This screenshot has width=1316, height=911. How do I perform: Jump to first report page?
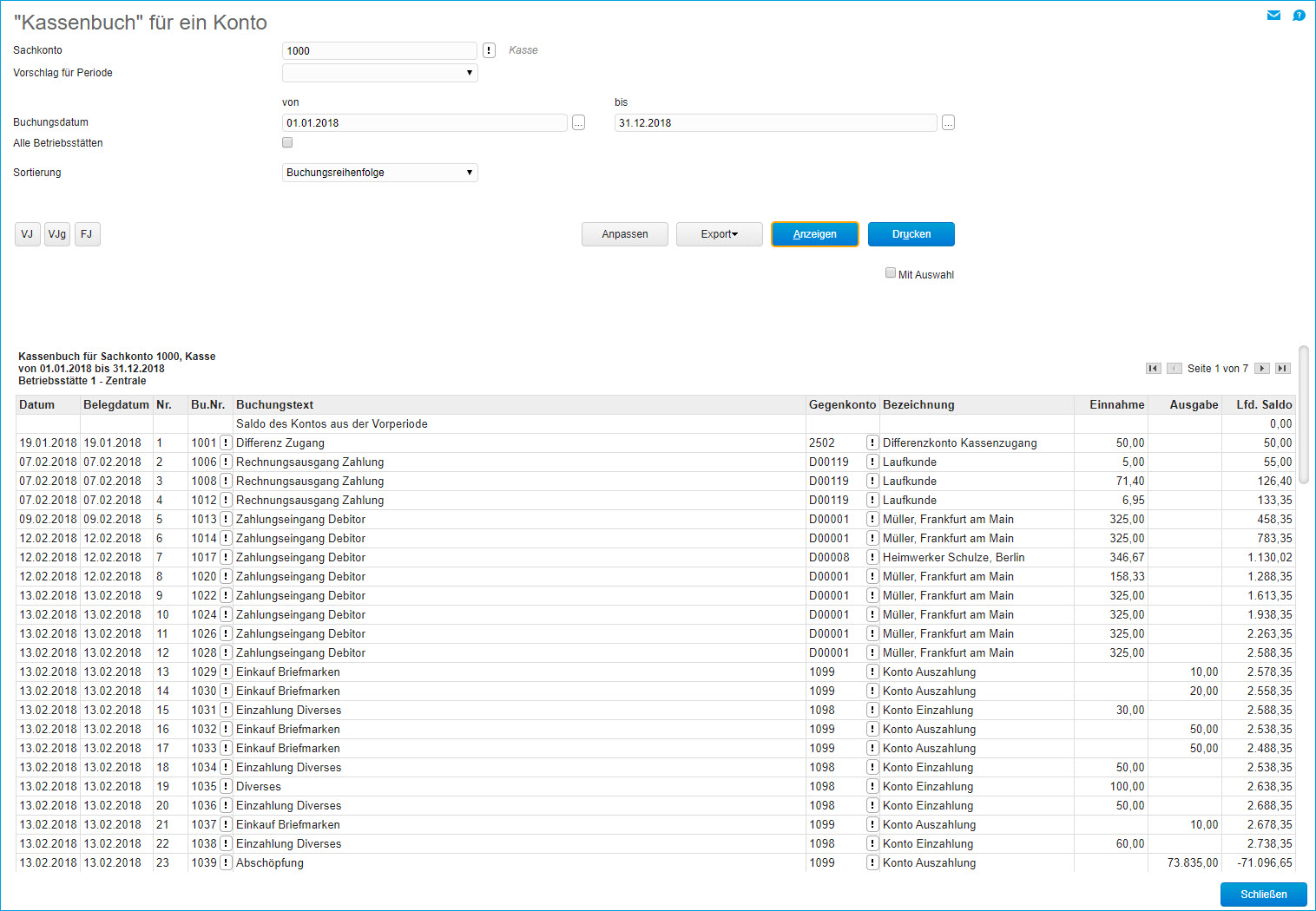1153,369
